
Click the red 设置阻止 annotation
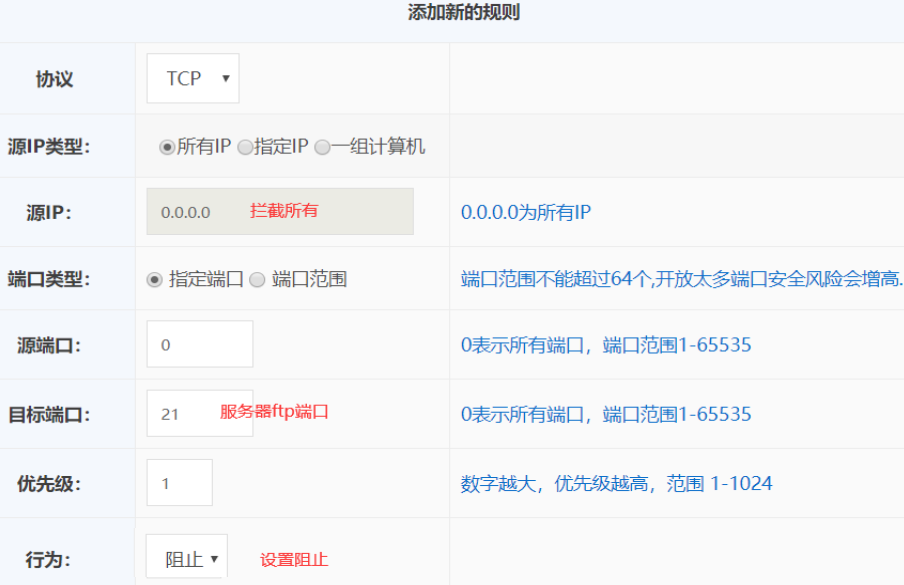[x=294, y=560]
